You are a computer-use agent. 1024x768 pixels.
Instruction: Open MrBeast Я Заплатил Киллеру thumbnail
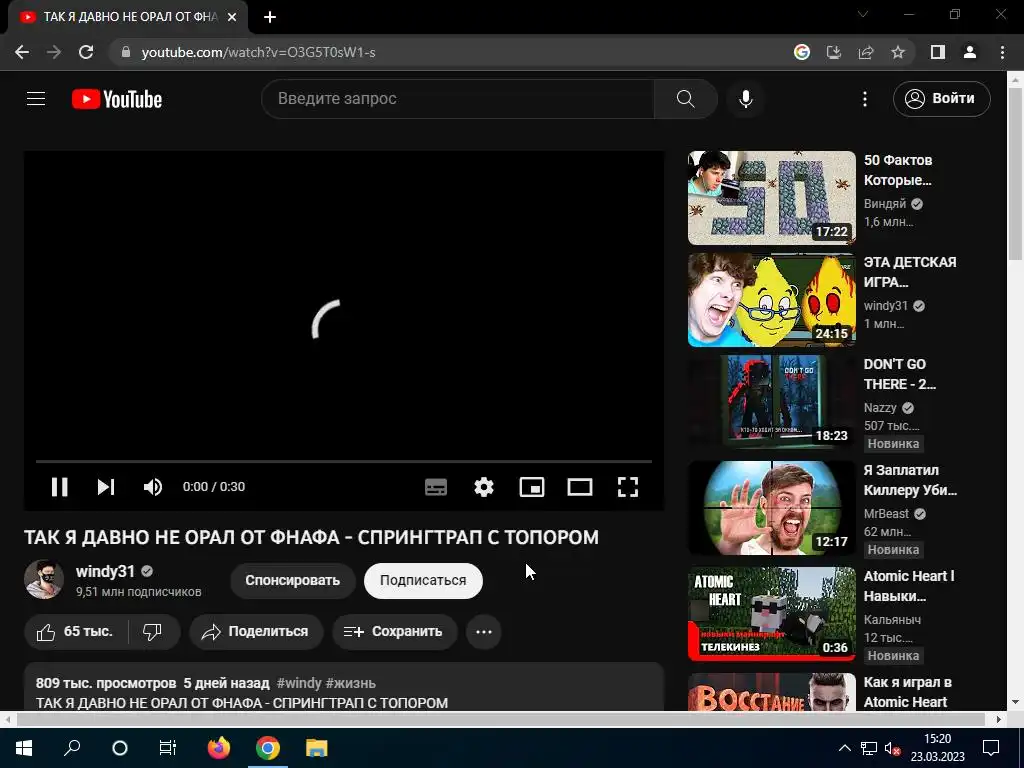pos(771,508)
